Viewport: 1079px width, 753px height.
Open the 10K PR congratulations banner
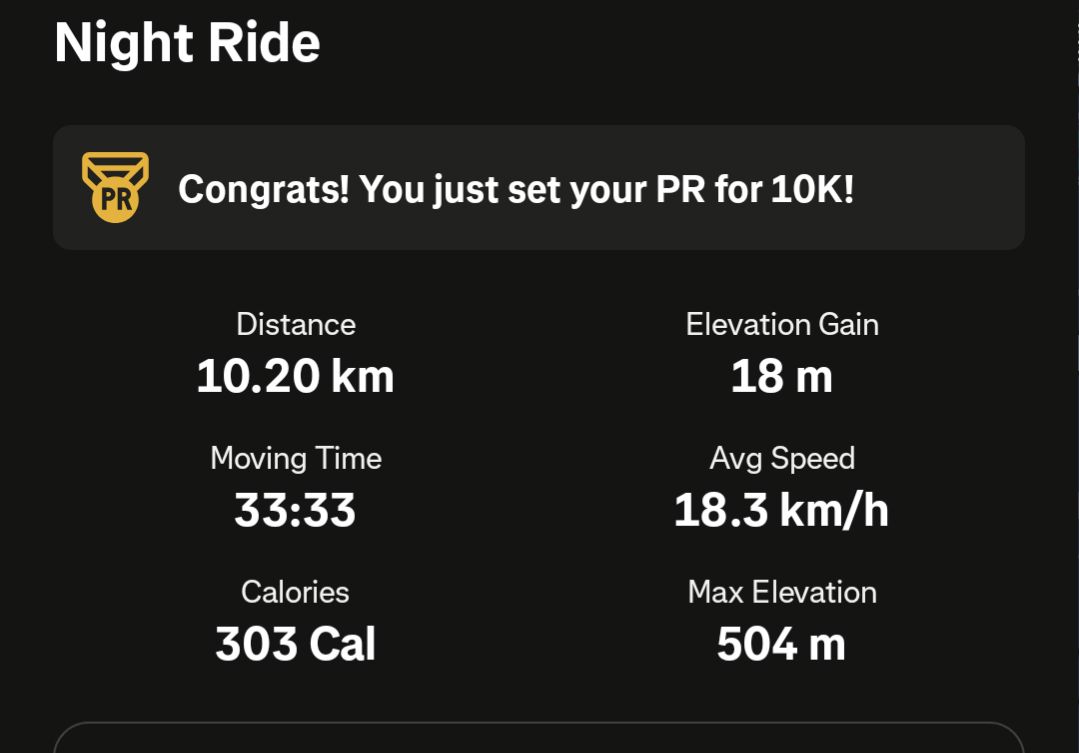pyautogui.click(x=539, y=187)
